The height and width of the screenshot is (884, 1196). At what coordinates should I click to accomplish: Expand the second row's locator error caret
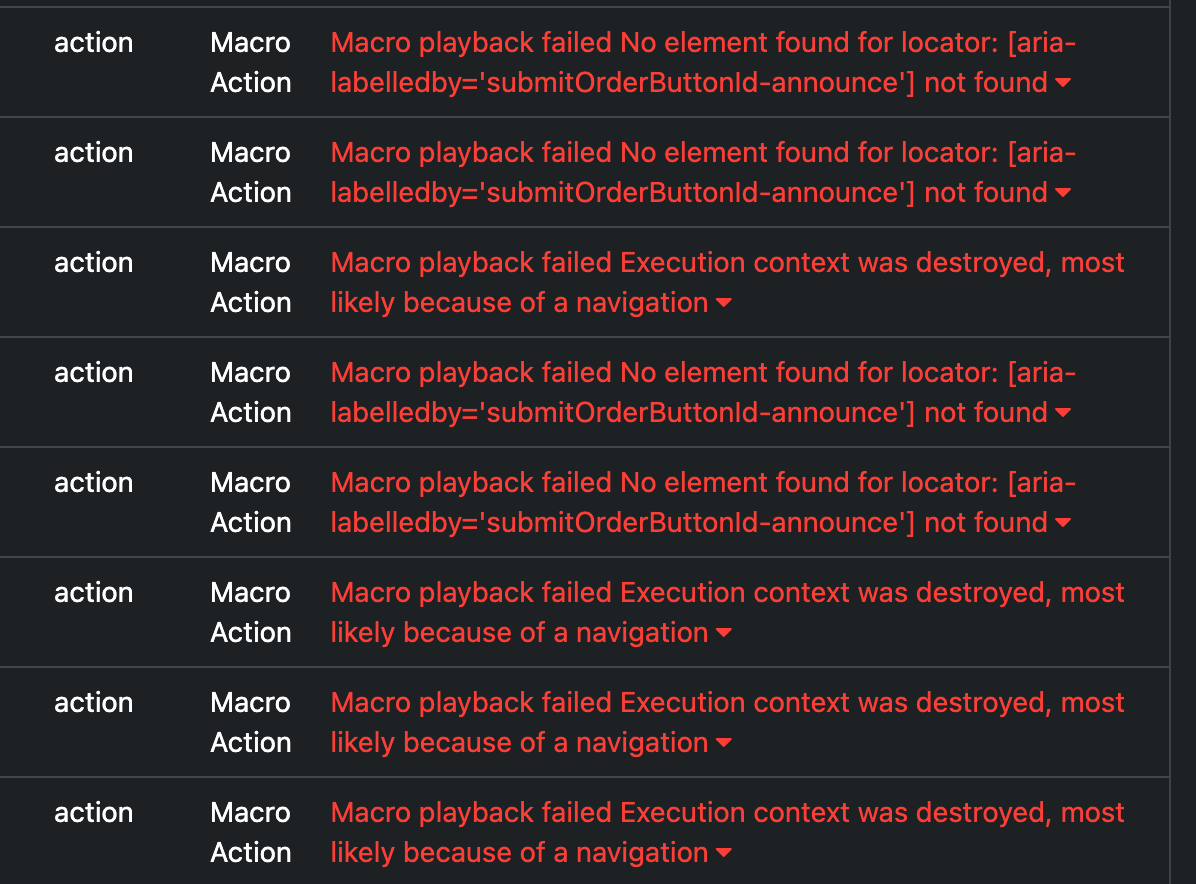tap(1063, 193)
